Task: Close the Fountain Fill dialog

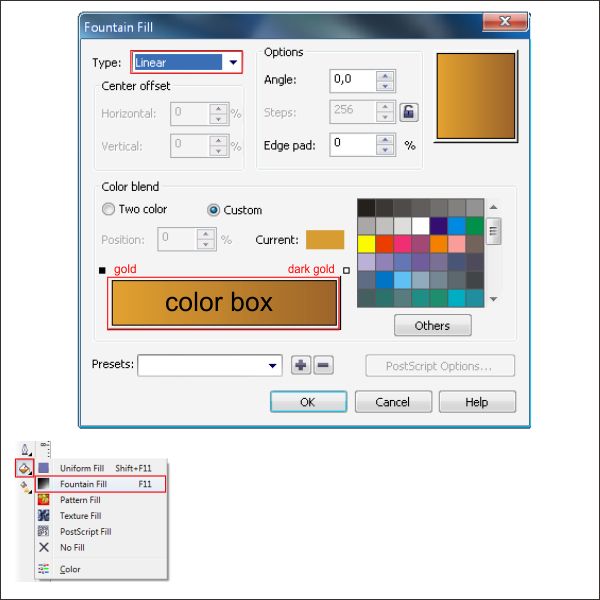Action: coord(505,21)
